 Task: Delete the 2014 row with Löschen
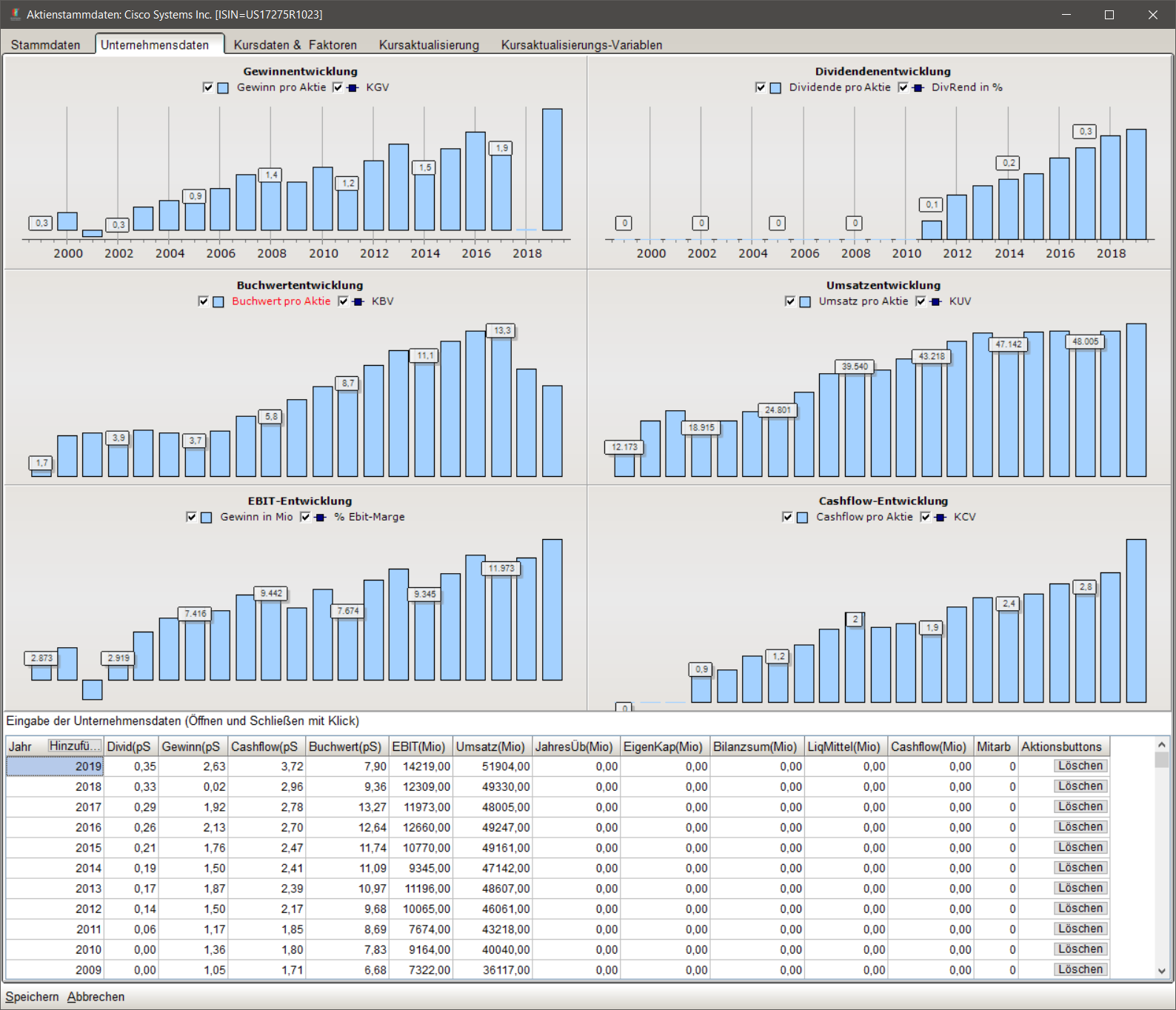coord(1080,867)
